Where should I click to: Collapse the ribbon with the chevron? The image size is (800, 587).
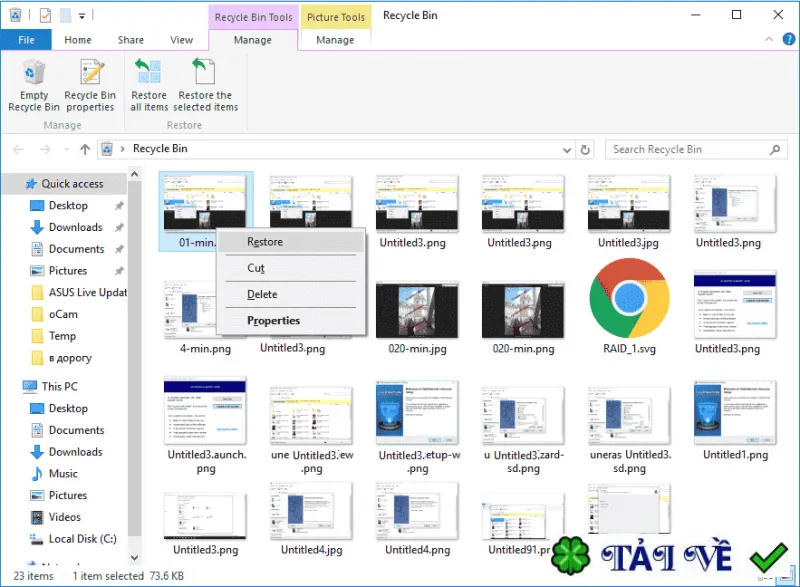(x=769, y=39)
